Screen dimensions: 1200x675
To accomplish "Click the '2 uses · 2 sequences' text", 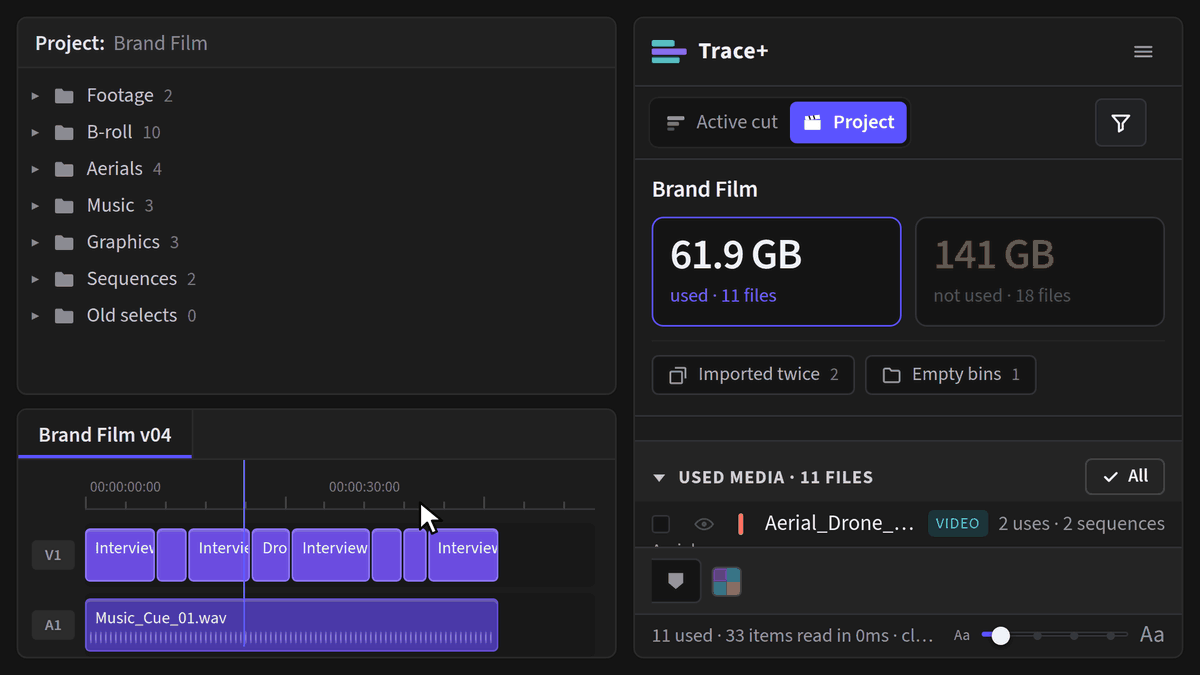I will [x=1081, y=523].
